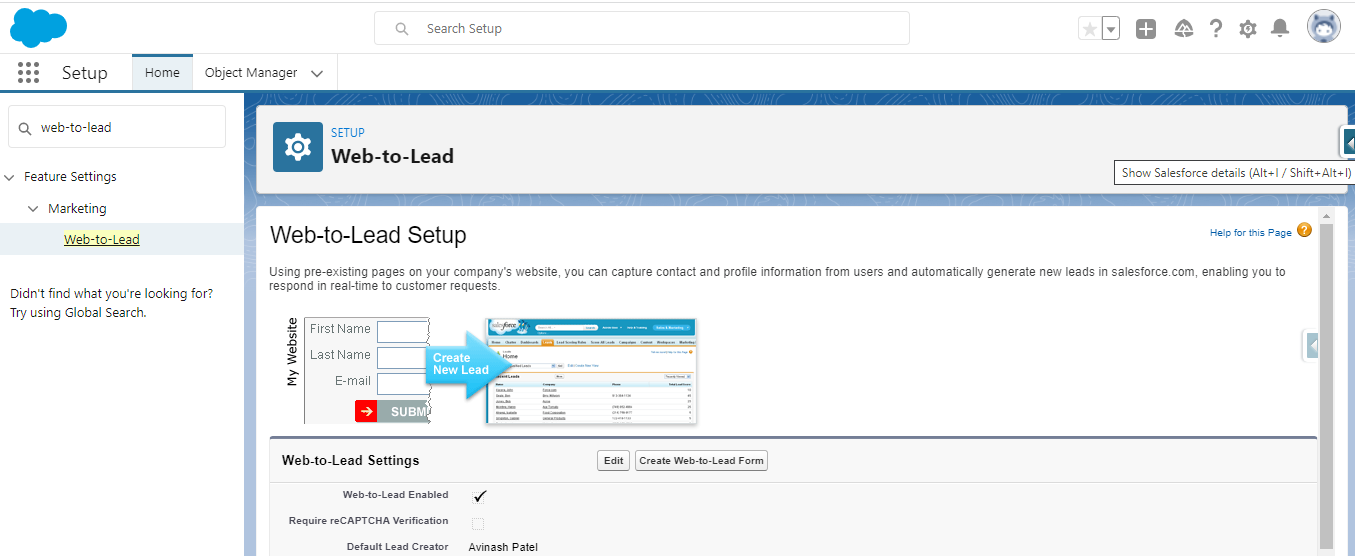
Task: Toggle the Web-to-Lead Enabled checkbox
Action: 479,496
